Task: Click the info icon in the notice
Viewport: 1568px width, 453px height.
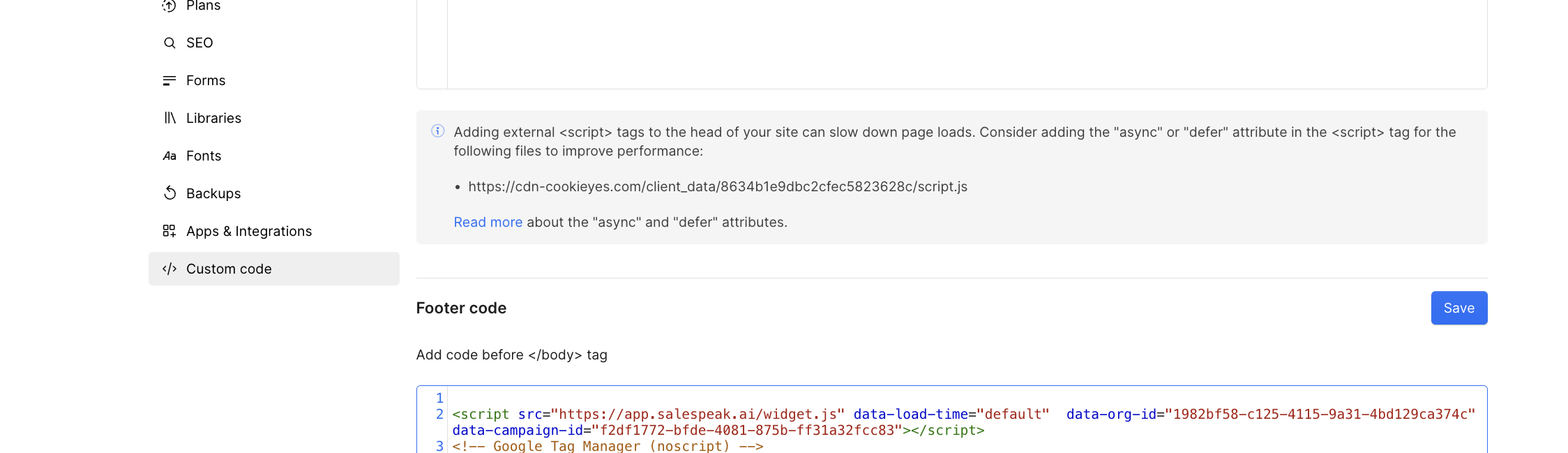Action: coord(438,131)
